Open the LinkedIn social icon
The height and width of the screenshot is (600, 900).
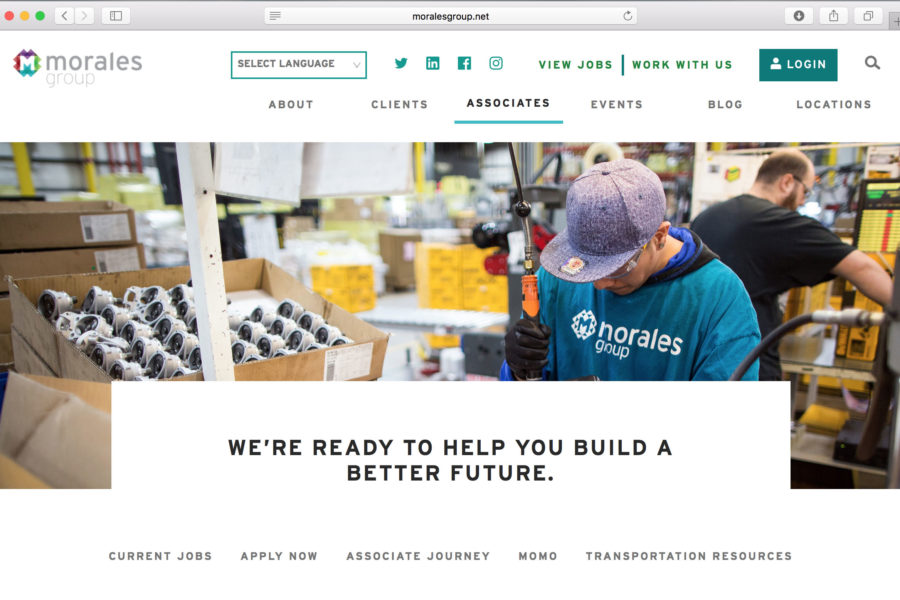point(433,63)
